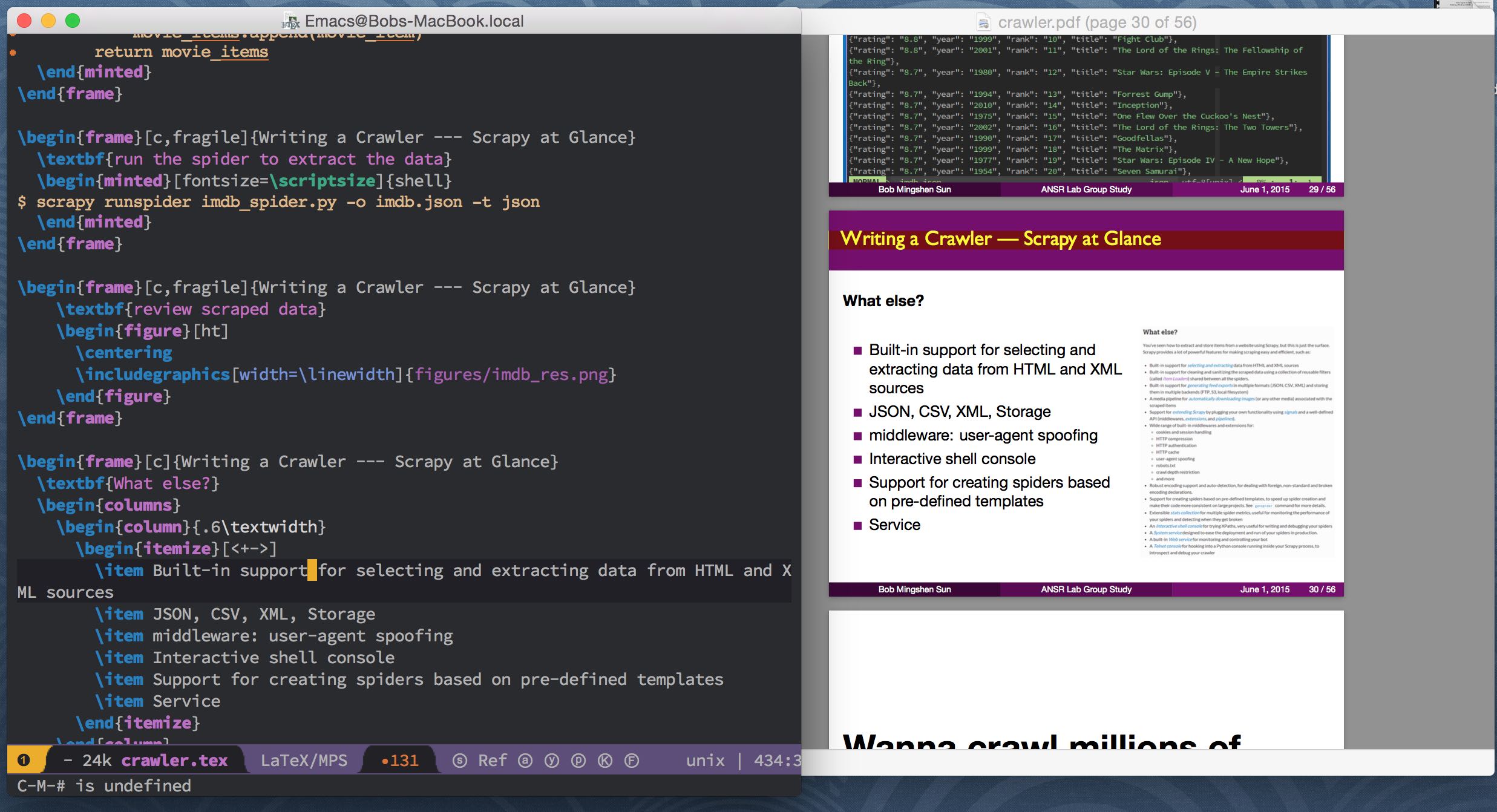The height and width of the screenshot is (812, 1497).
Task: Click the circled P minor-mode indicator
Action: 578,761
